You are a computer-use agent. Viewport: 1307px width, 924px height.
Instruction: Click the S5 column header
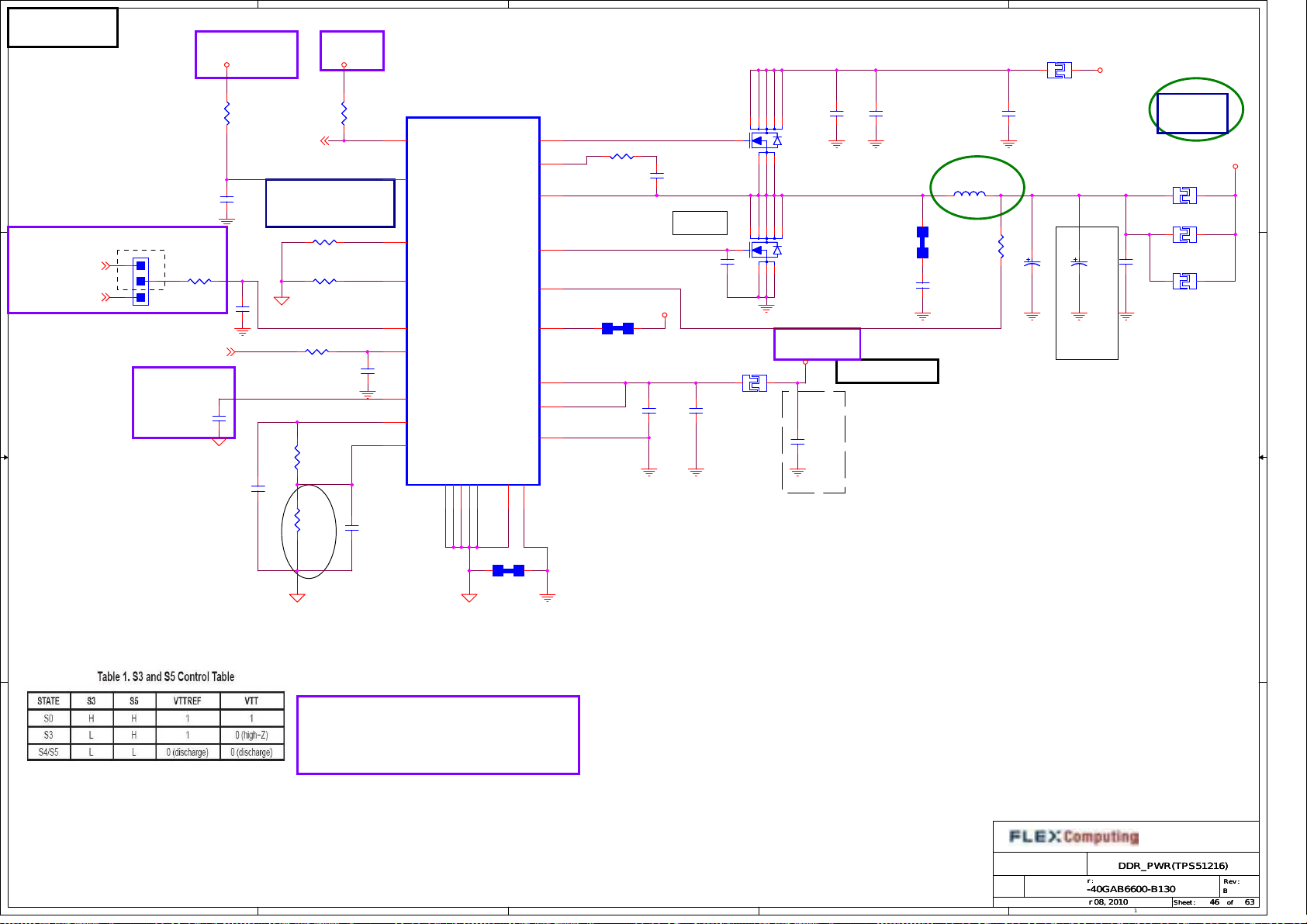tap(134, 701)
